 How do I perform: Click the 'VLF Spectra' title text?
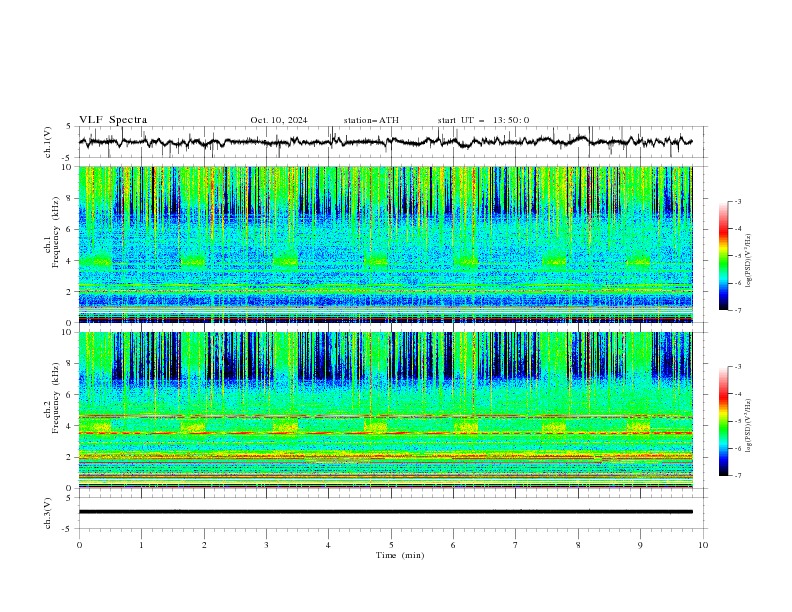[113, 120]
